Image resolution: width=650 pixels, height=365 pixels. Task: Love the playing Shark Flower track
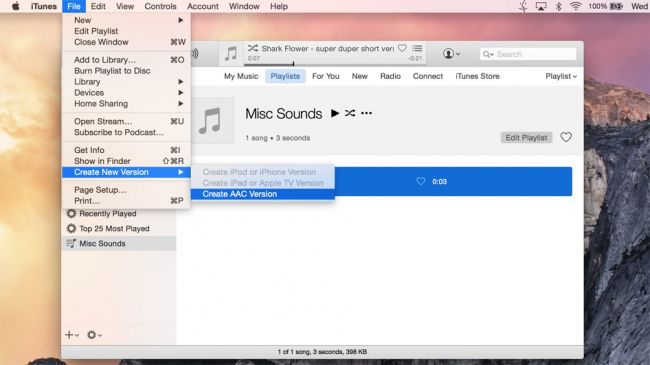tap(402, 48)
